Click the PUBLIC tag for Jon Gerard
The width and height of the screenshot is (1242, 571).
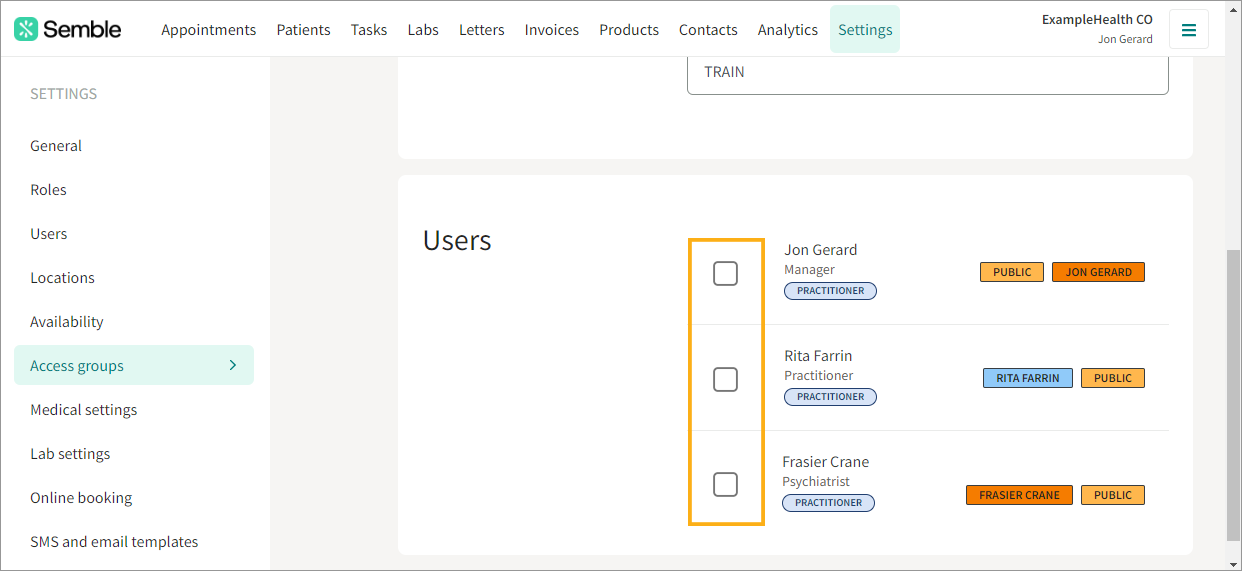click(x=1012, y=272)
